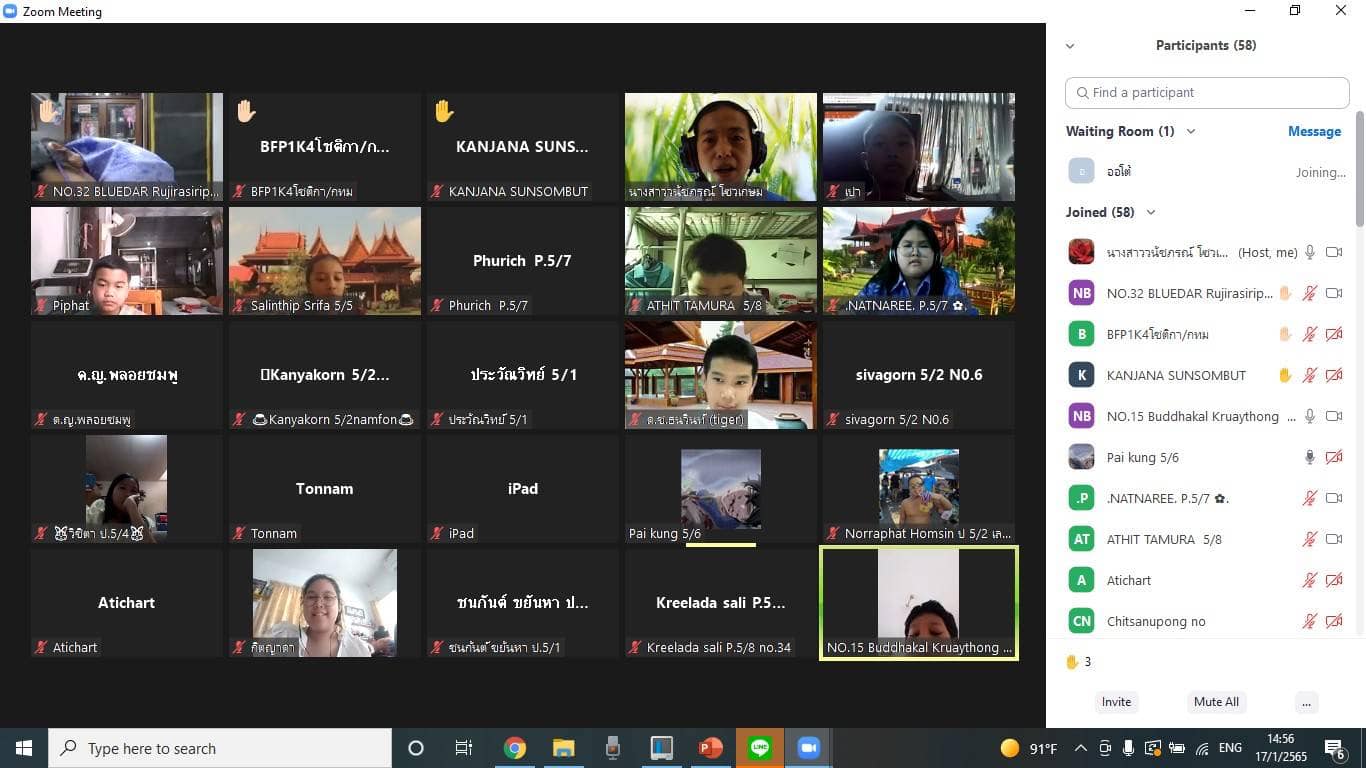Toggle the host's microphone icon in participants list
The width and height of the screenshot is (1366, 768).
pyautogui.click(x=1310, y=253)
